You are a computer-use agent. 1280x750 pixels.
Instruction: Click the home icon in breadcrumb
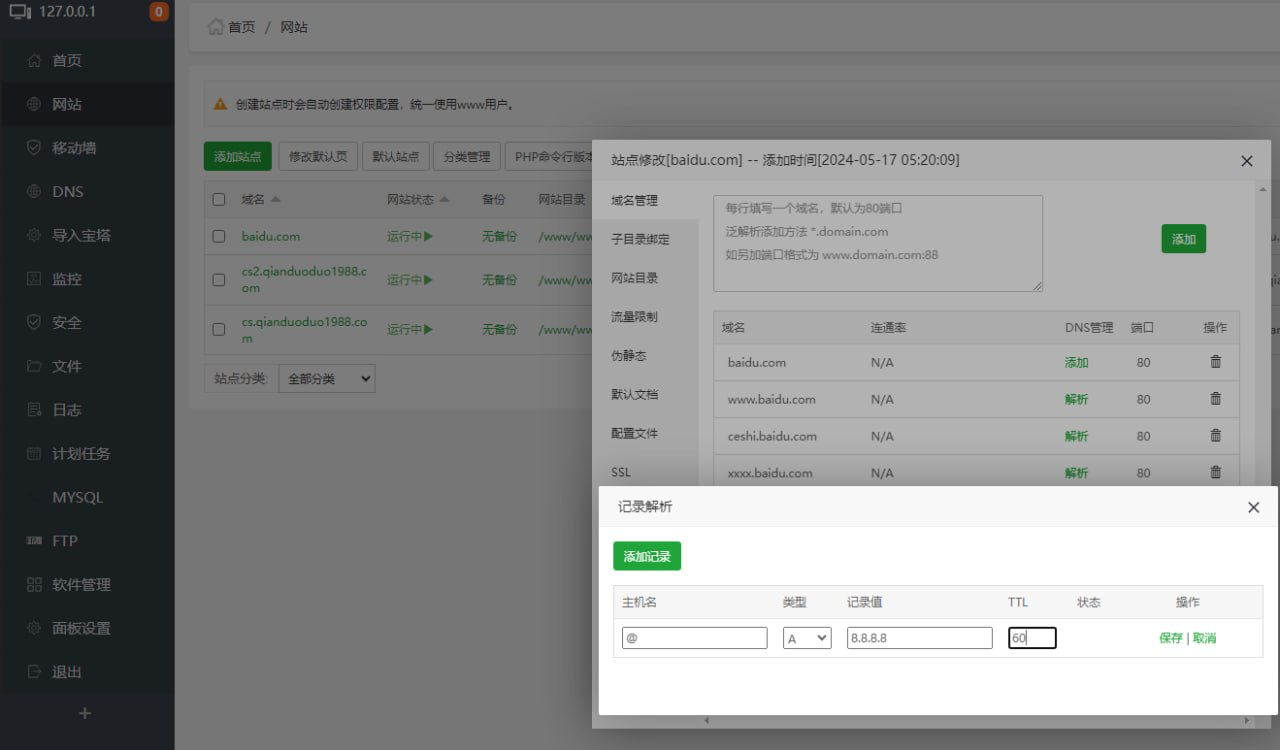coord(215,27)
